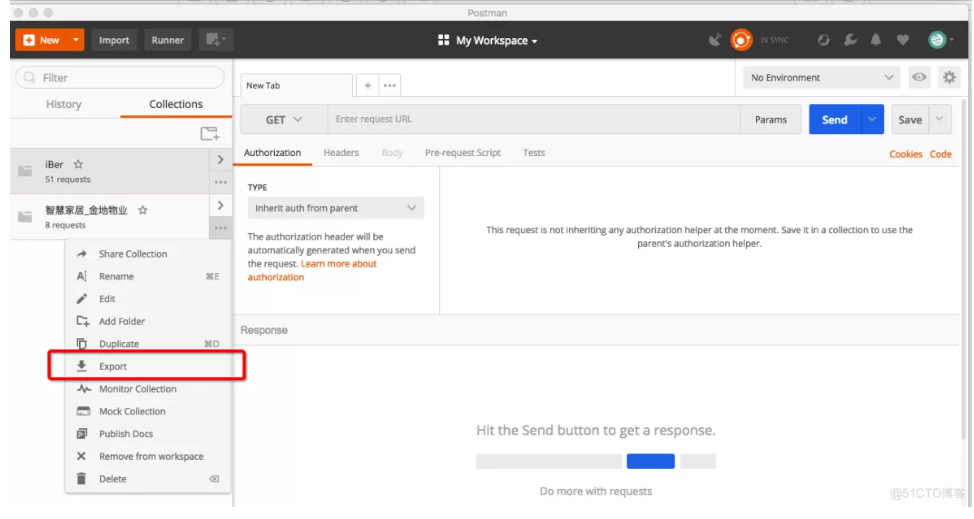The height and width of the screenshot is (519, 974).
Task: Select Share Collection menu item
Action: (x=148, y=254)
